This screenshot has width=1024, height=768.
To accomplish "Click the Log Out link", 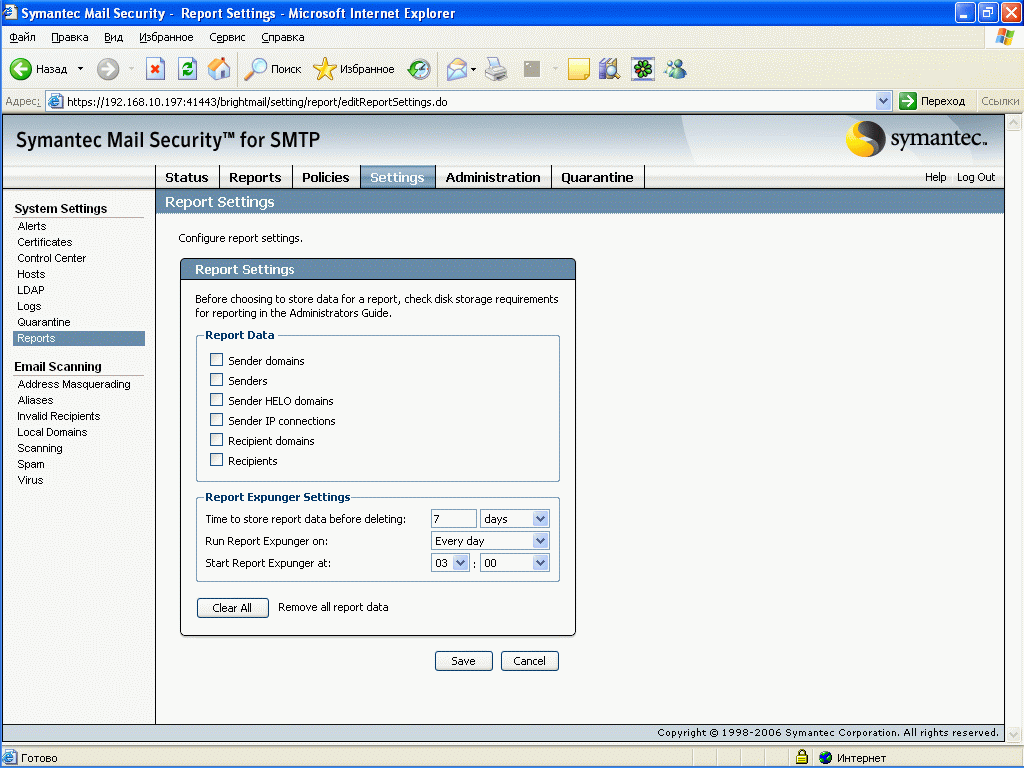I will (x=976, y=177).
